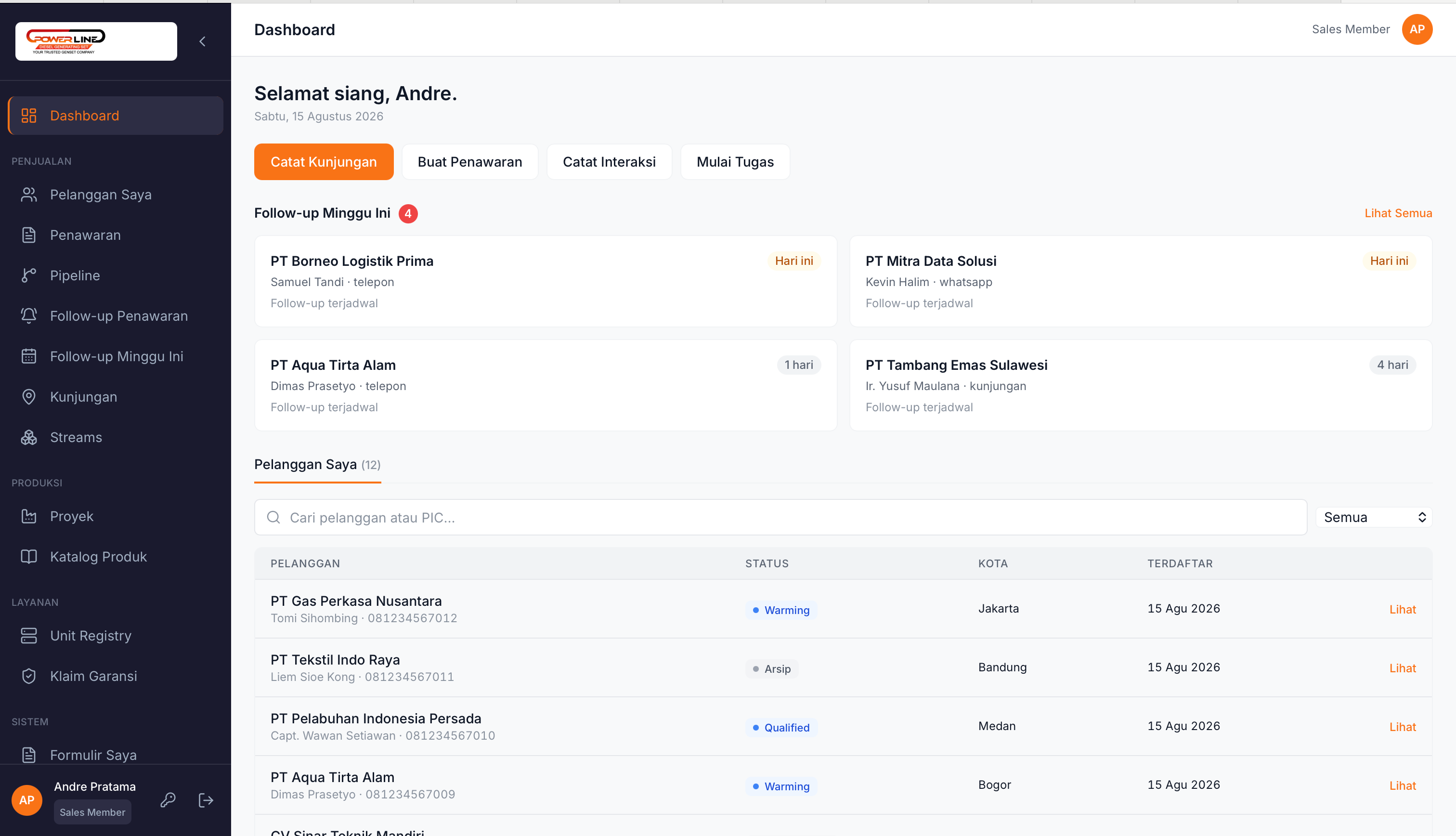Click the search magnifier icon
Image resolution: width=1456 pixels, height=836 pixels.
click(274, 517)
